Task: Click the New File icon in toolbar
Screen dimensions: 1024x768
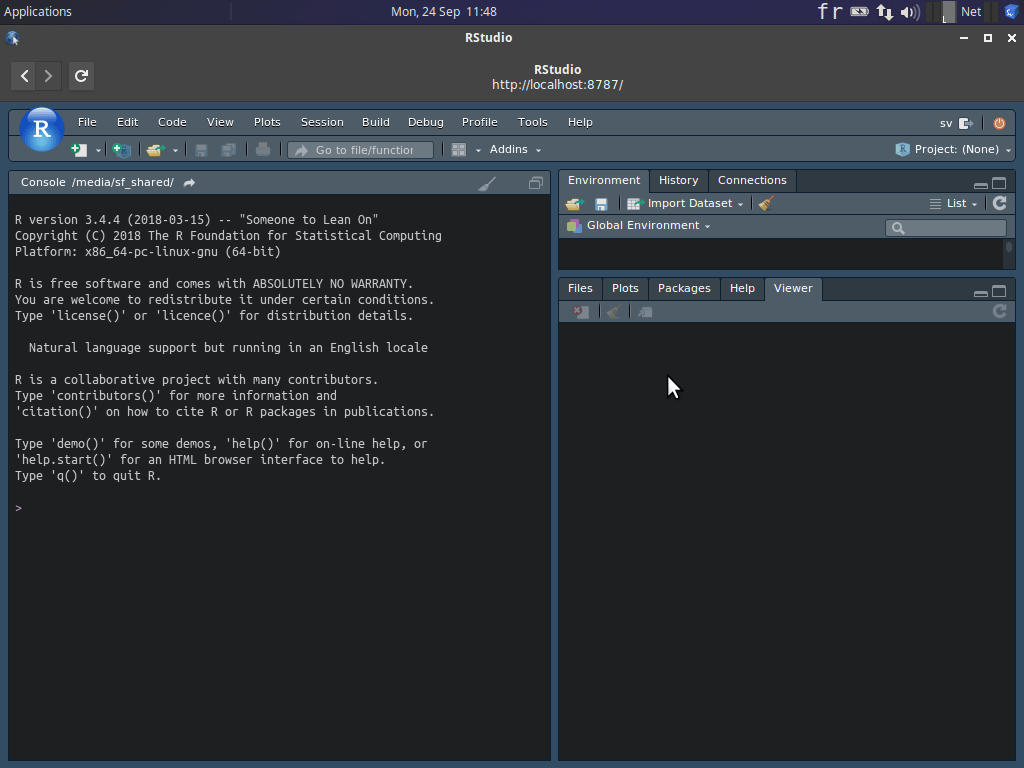Action: [x=79, y=150]
